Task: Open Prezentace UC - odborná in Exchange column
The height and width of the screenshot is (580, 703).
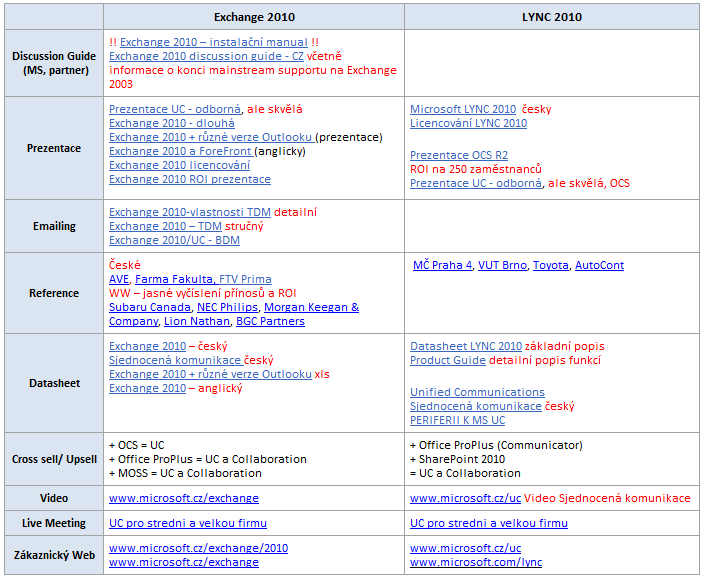Action: pyautogui.click(x=175, y=109)
